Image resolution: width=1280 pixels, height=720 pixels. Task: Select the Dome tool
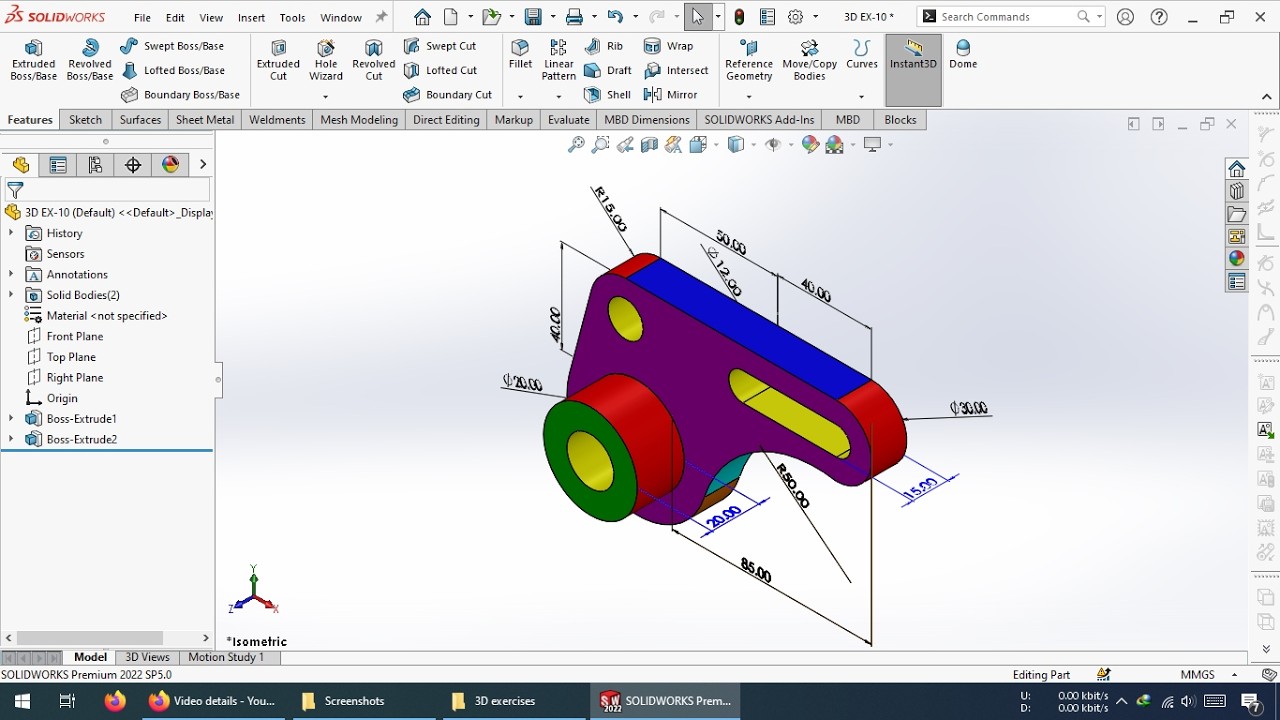point(963,54)
